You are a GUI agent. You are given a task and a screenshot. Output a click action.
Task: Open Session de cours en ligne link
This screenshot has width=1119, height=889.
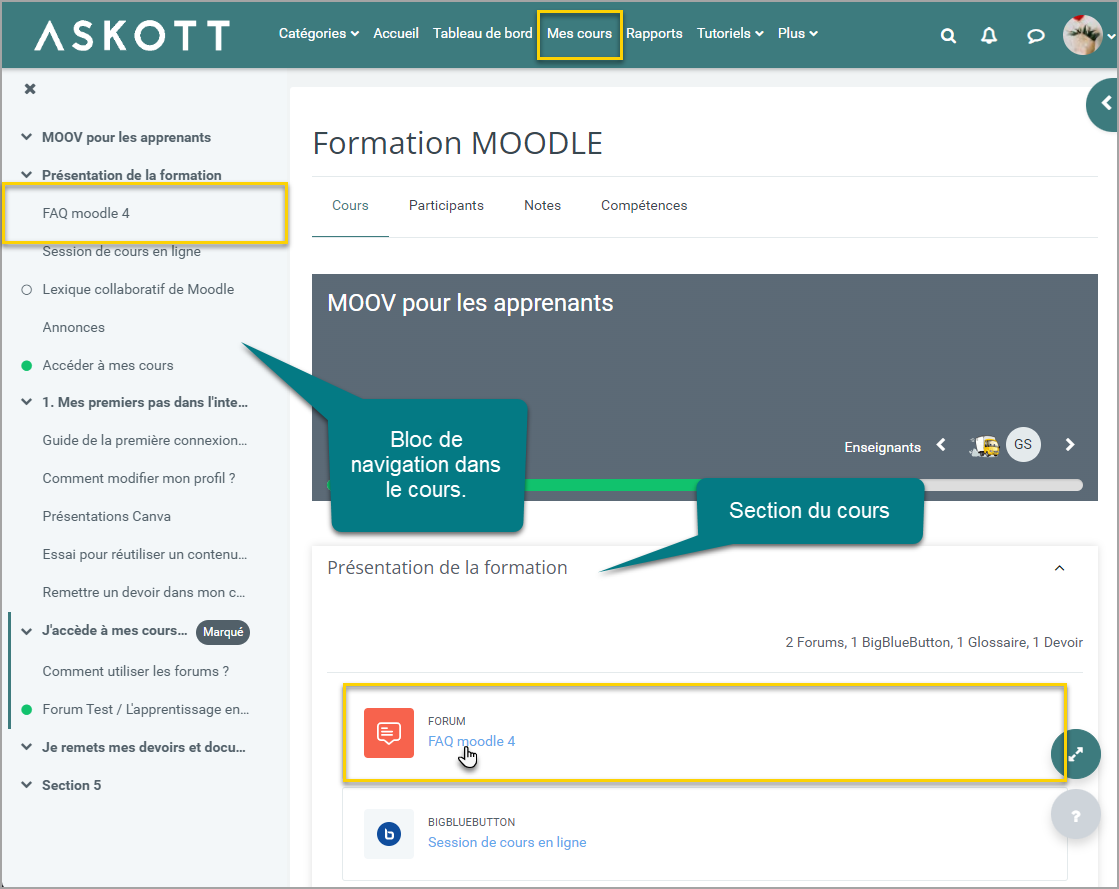click(x=507, y=843)
